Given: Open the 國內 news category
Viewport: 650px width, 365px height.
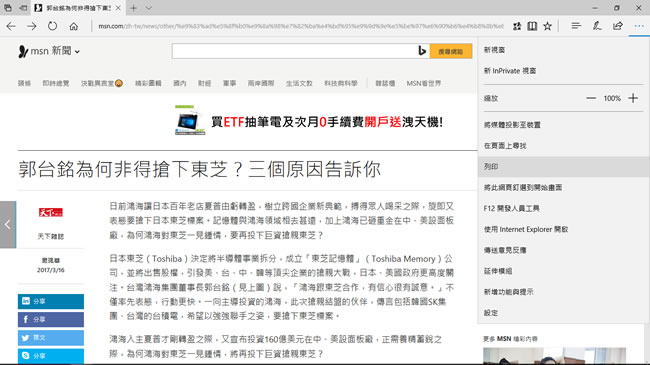Looking at the screenshot, I should (x=179, y=83).
